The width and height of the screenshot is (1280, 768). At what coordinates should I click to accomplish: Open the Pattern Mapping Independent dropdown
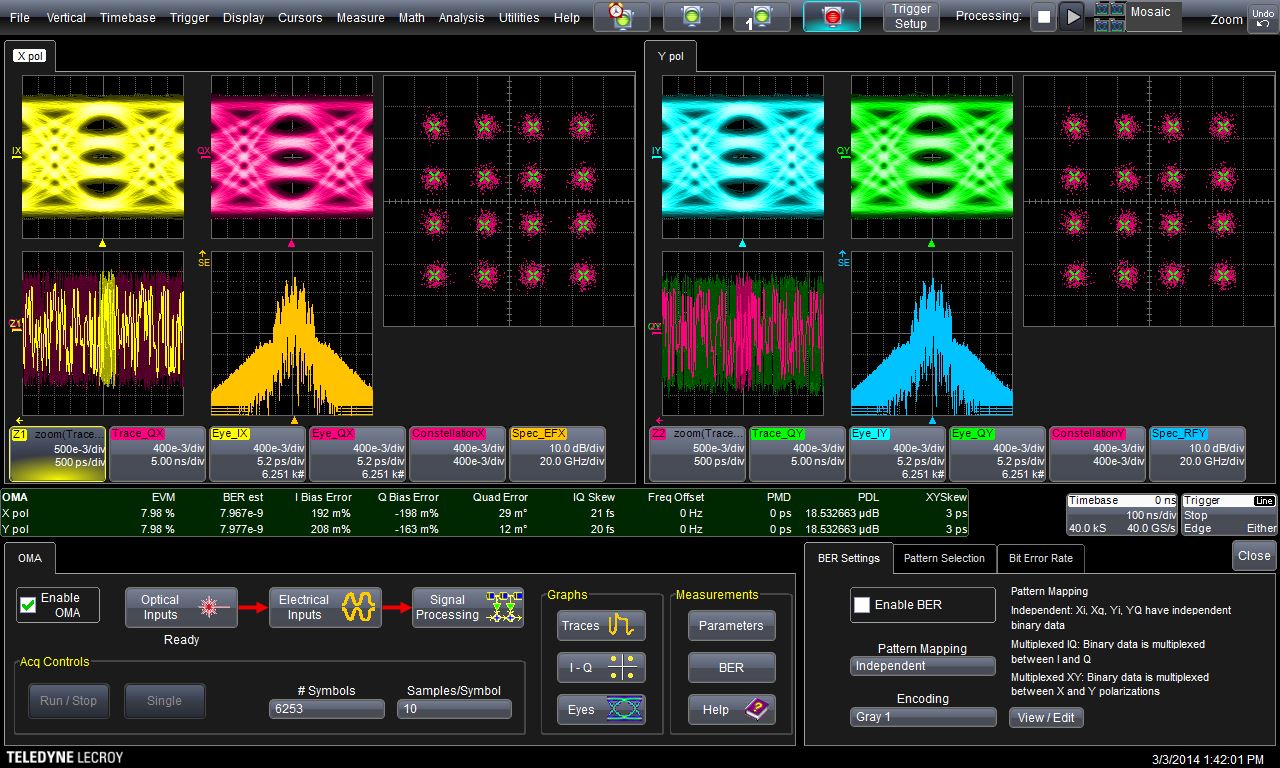922,666
